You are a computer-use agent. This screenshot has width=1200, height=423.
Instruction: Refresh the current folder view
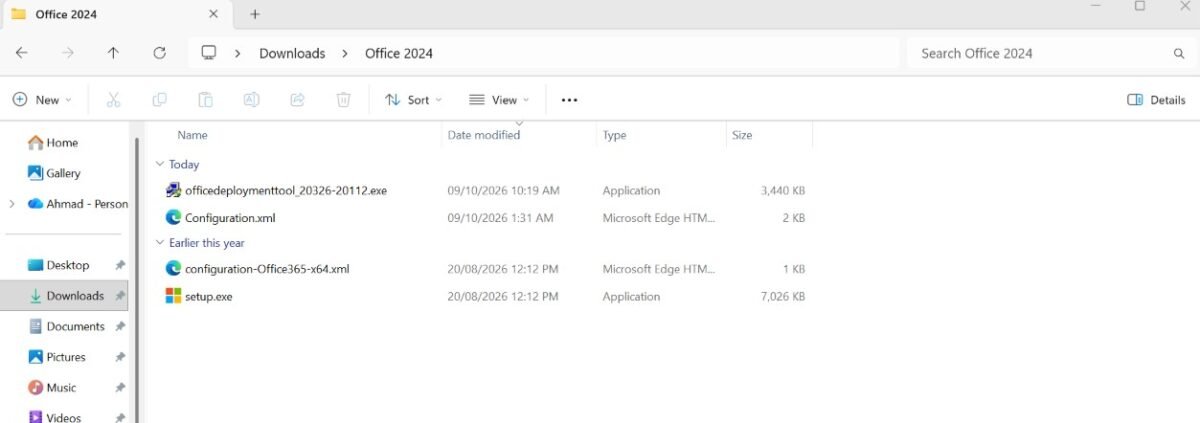click(159, 53)
